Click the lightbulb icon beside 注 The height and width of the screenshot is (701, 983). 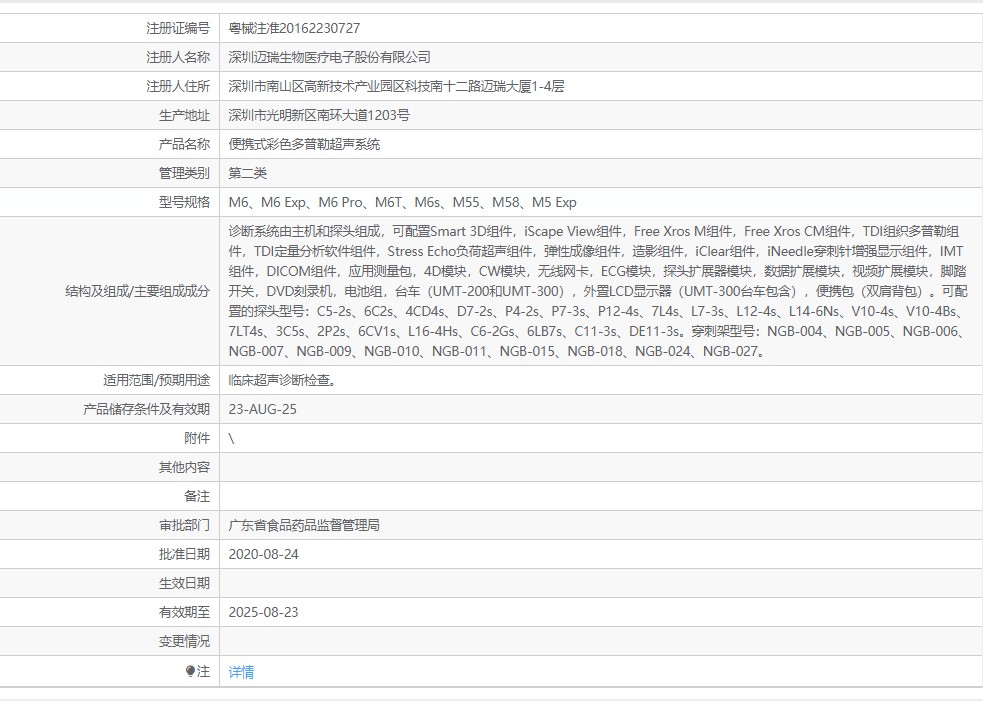click(x=191, y=672)
